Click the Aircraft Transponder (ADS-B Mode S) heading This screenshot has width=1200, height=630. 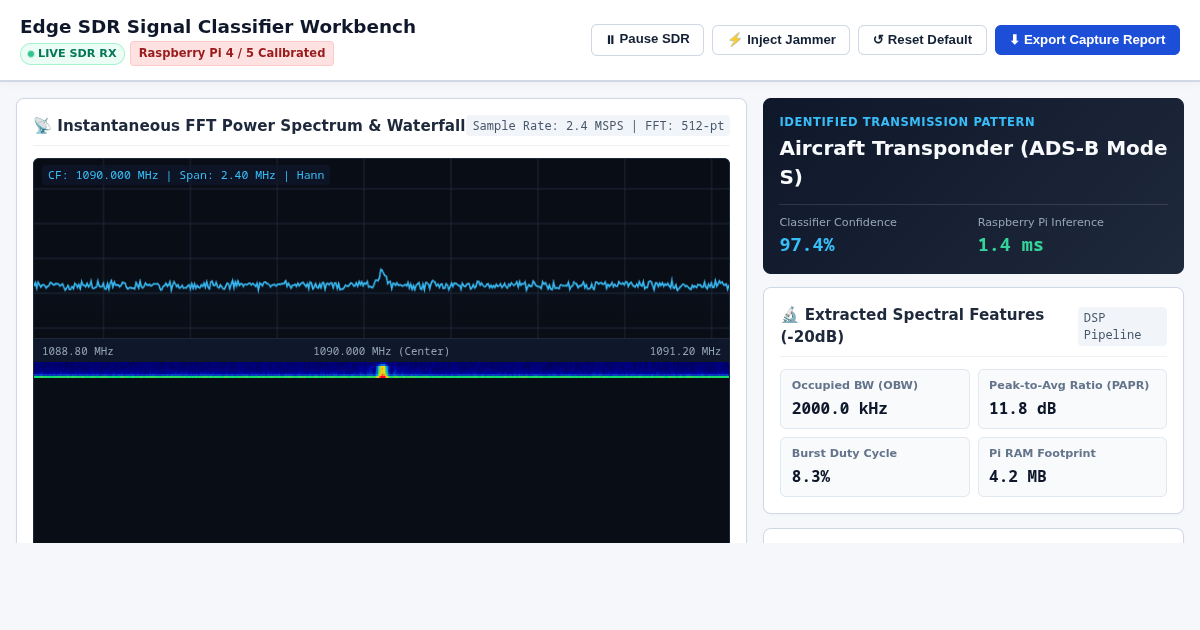[x=973, y=162]
